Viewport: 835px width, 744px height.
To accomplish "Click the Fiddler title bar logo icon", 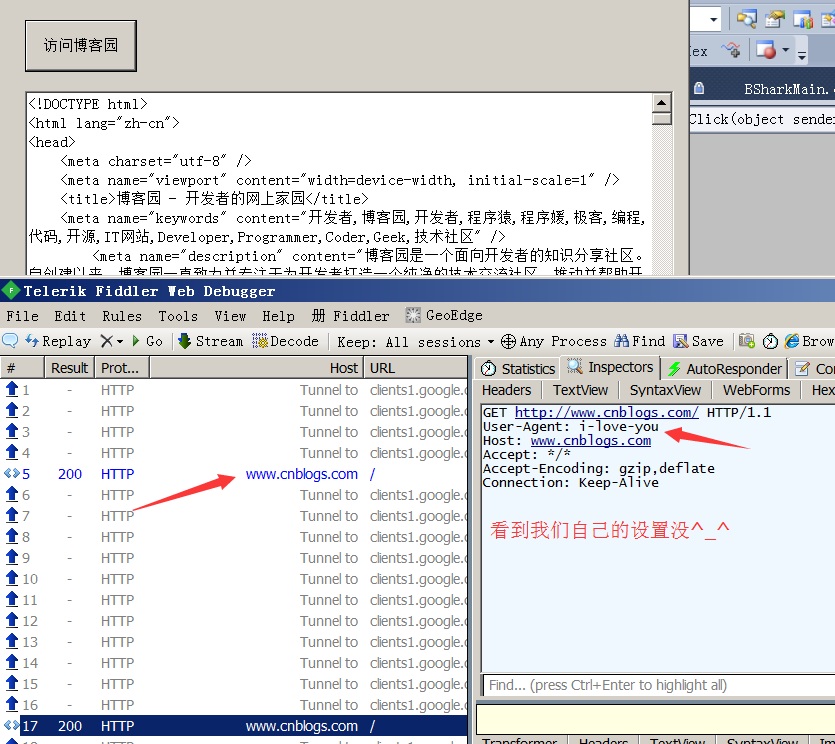I will point(11,291).
